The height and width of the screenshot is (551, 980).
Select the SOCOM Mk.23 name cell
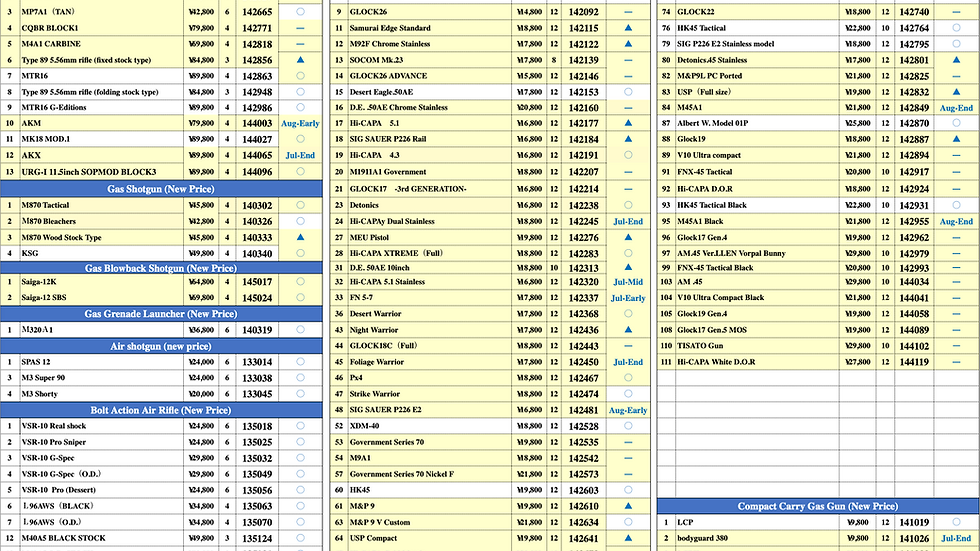(x=429, y=60)
